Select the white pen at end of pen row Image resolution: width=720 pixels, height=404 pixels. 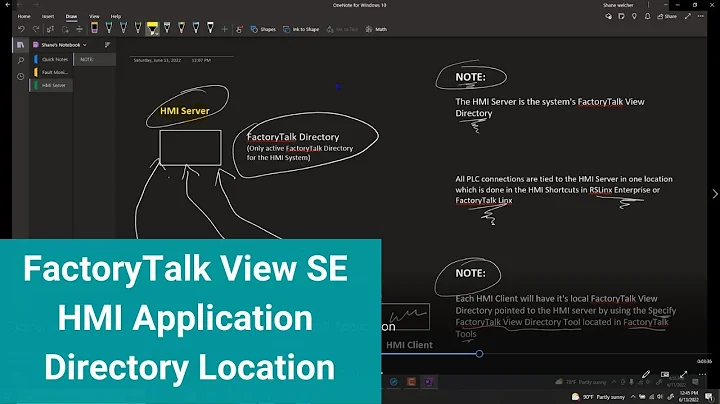[210, 28]
